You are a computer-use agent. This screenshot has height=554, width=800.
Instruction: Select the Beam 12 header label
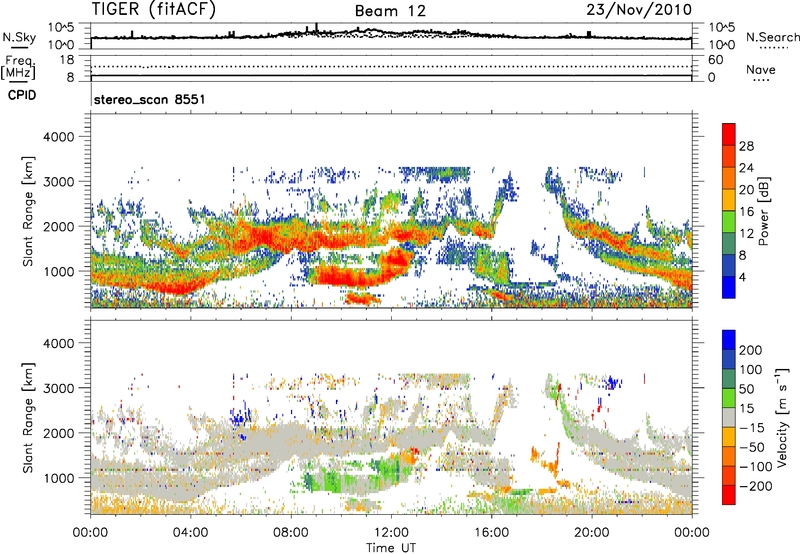tap(390, 11)
